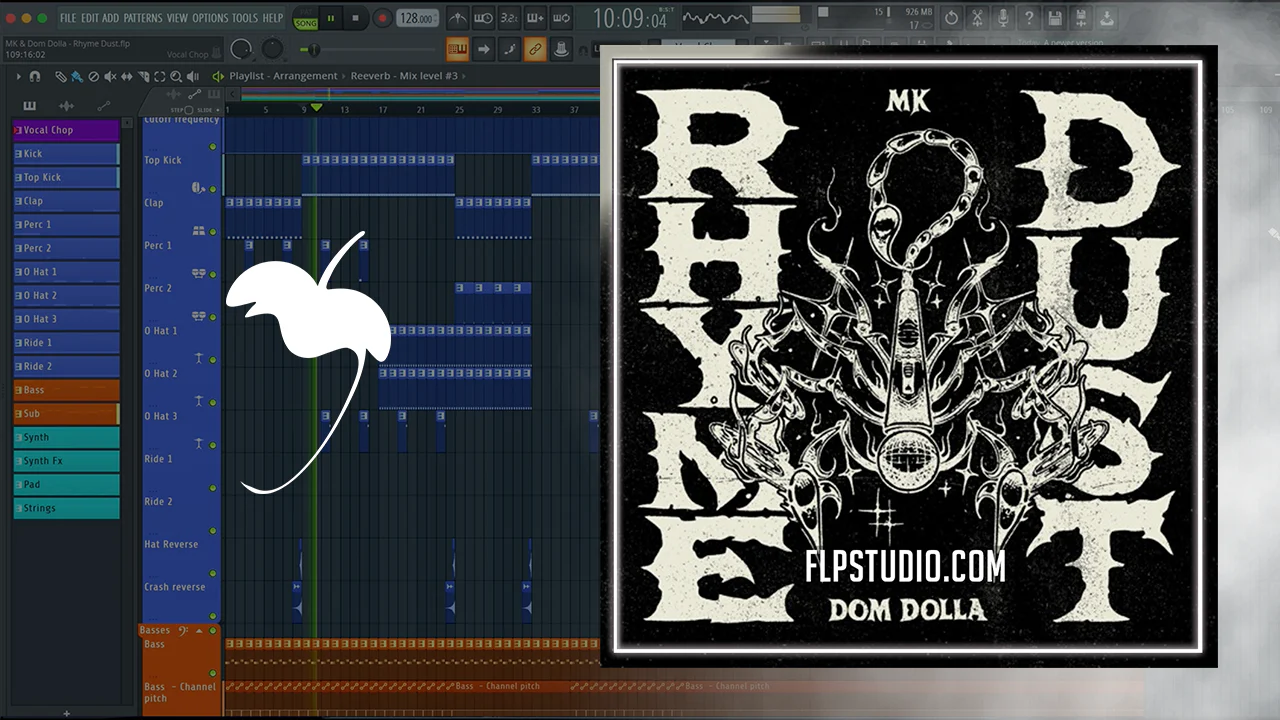Toggle note/clip blend icon
This screenshot has height=720, width=1280.
[509, 49]
